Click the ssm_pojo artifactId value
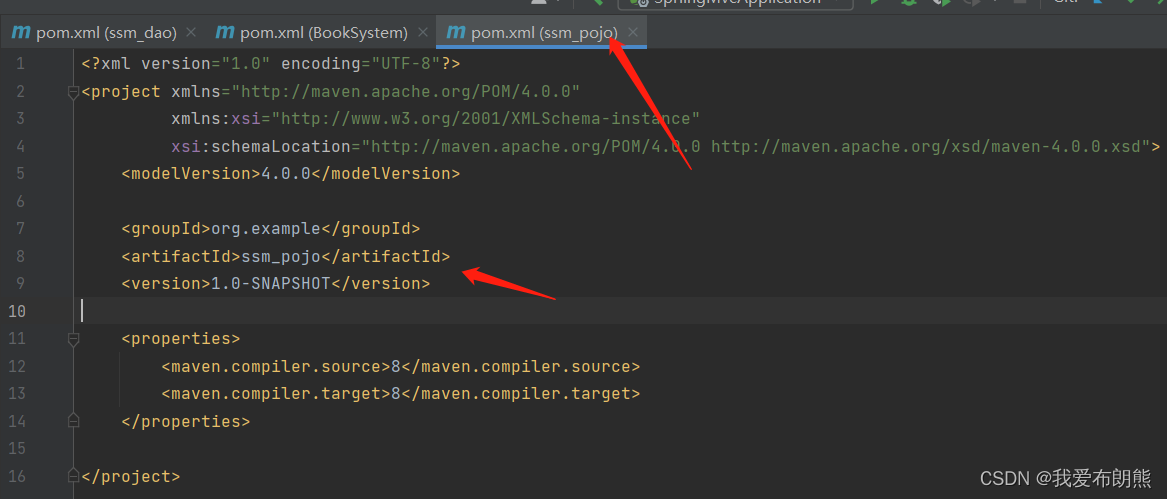The height and width of the screenshot is (499, 1167). pos(281,256)
